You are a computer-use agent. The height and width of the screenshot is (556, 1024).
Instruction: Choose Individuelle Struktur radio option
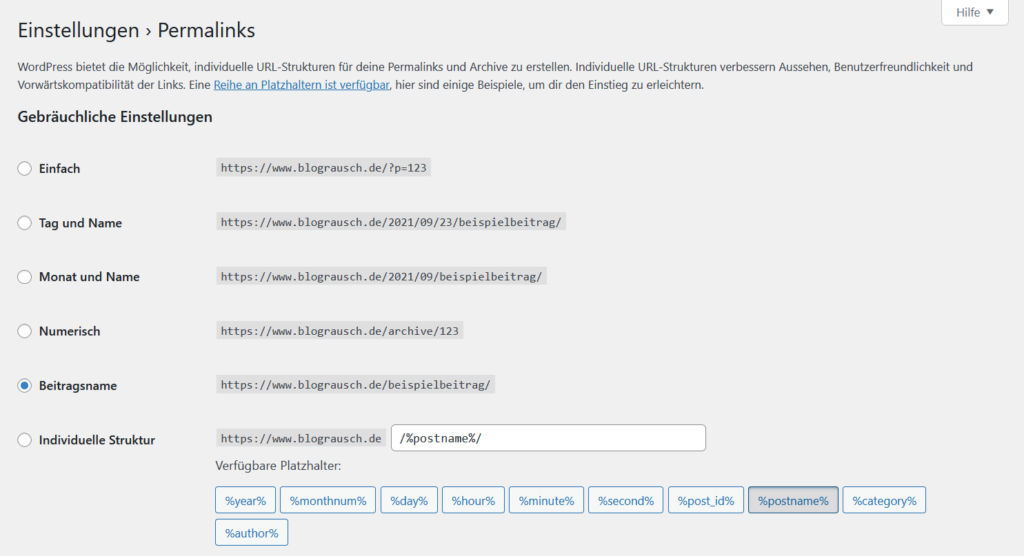[24, 440]
